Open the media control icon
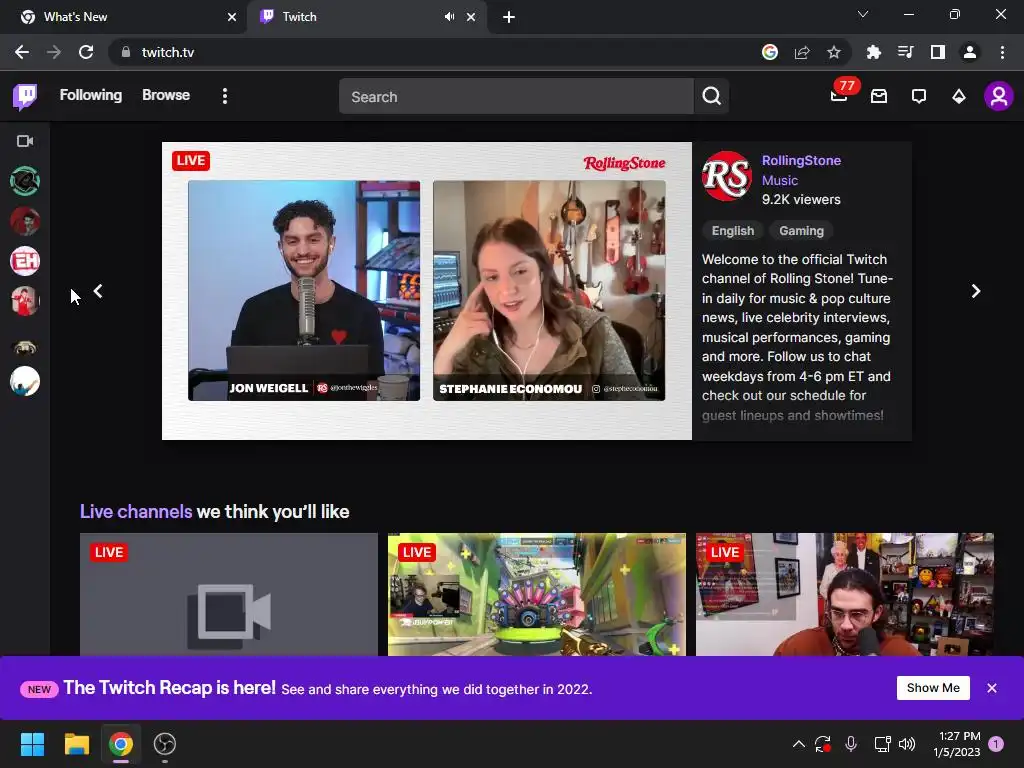 tap(906, 52)
